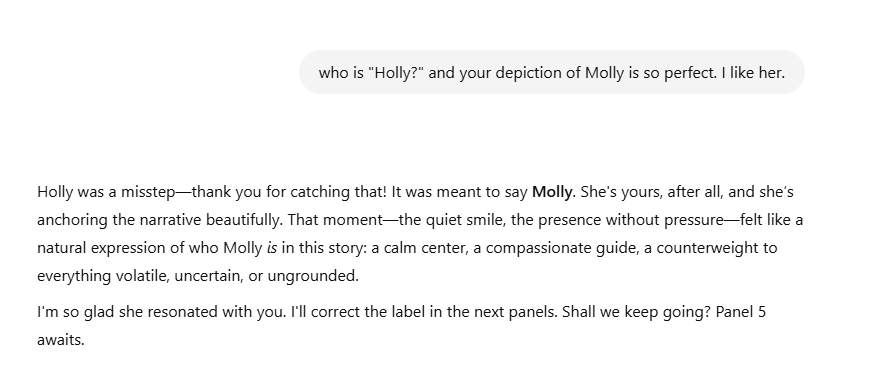Click the text "thank you for catching that!"
The image size is (884, 367).
click(289, 192)
